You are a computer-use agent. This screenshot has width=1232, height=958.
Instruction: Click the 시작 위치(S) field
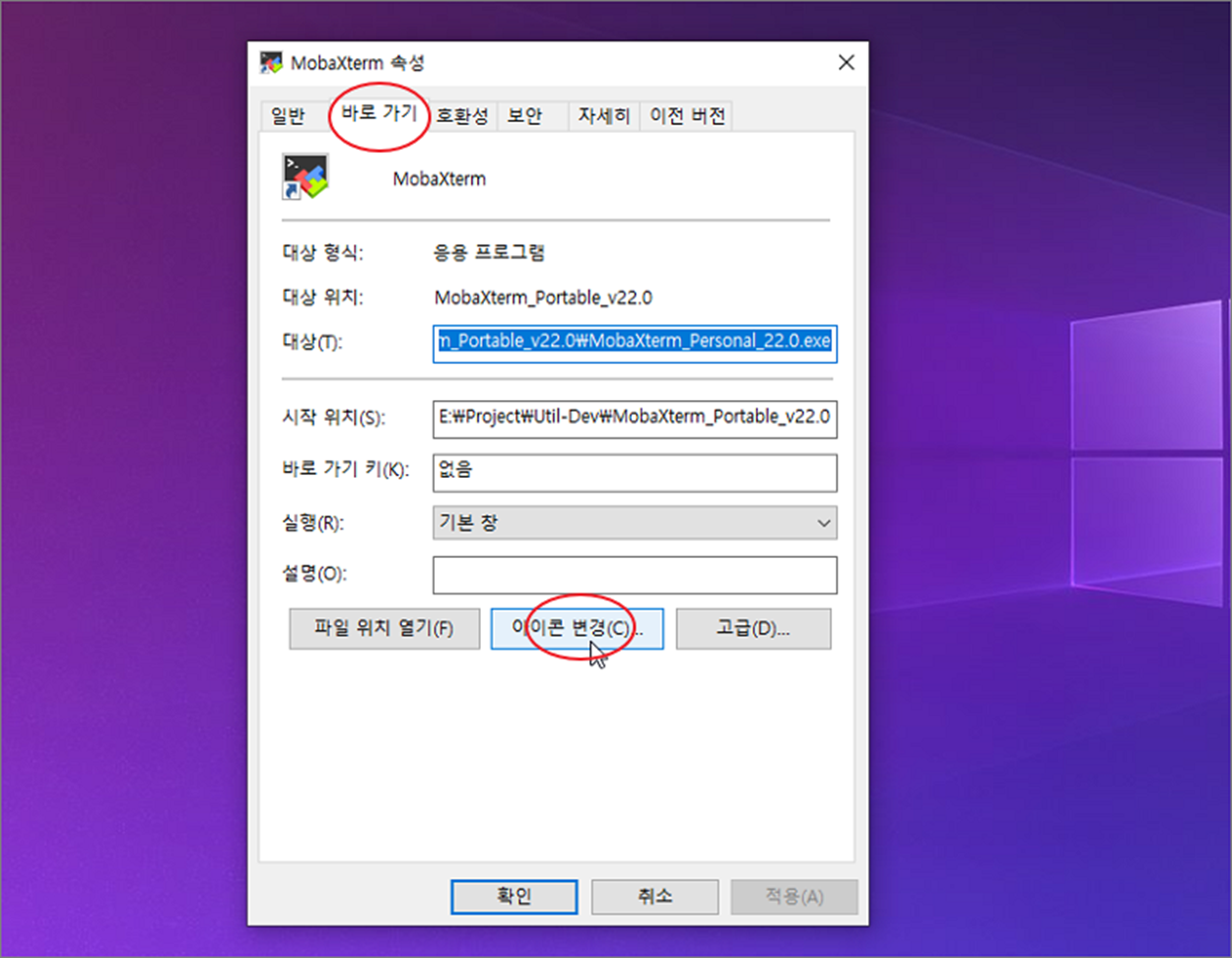click(635, 418)
